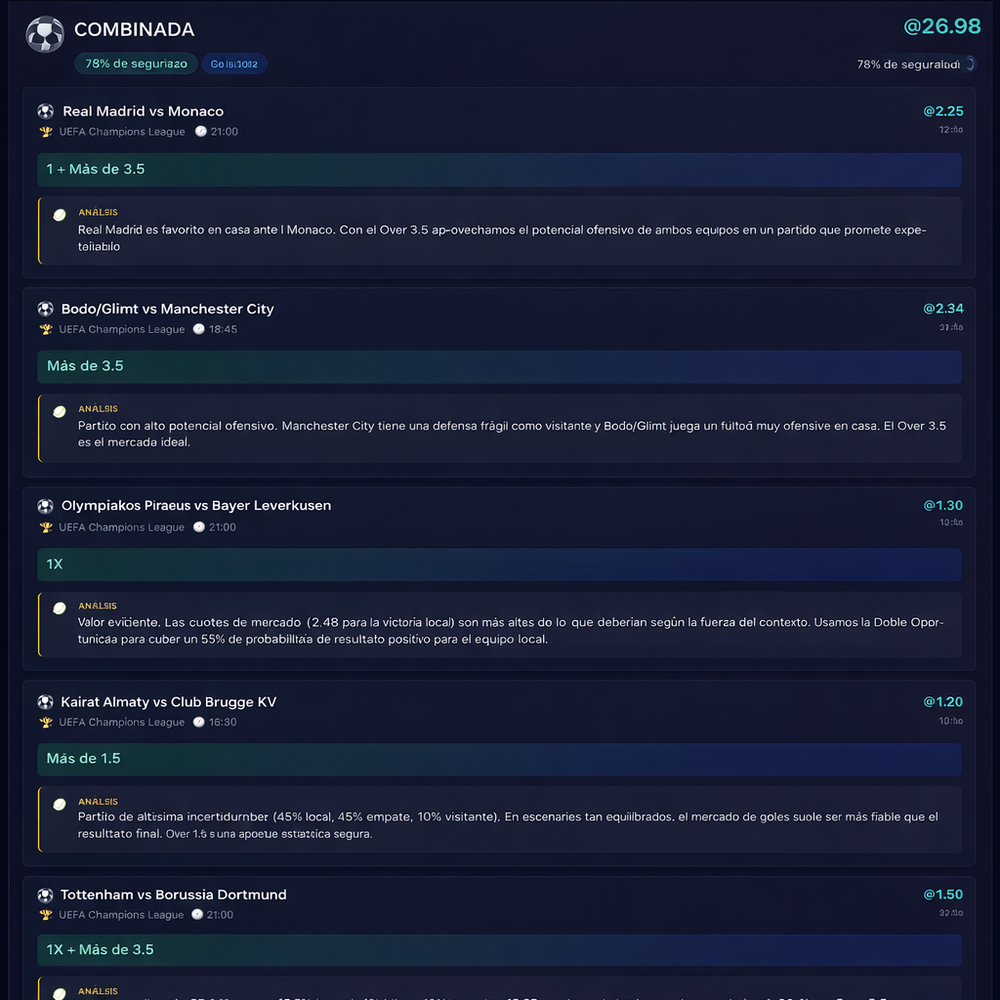The image size is (1000, 1000).
Task: Click the total combined odds @26.98
Action: (941, 26)
